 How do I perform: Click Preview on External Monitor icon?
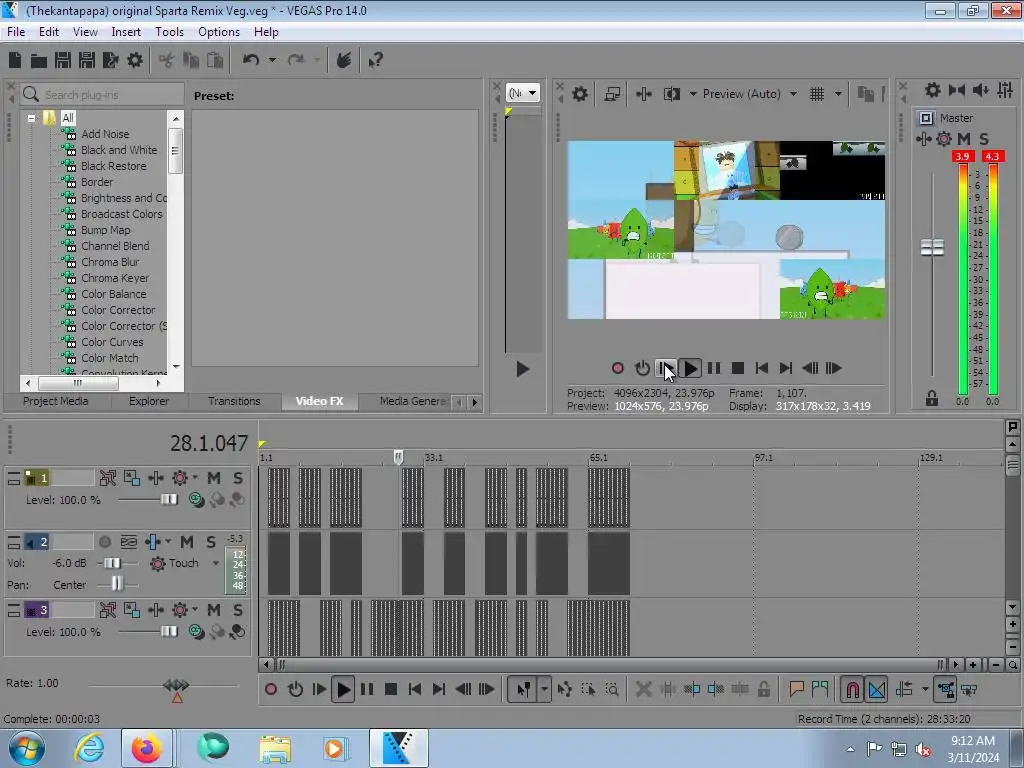tap(612, 94)
